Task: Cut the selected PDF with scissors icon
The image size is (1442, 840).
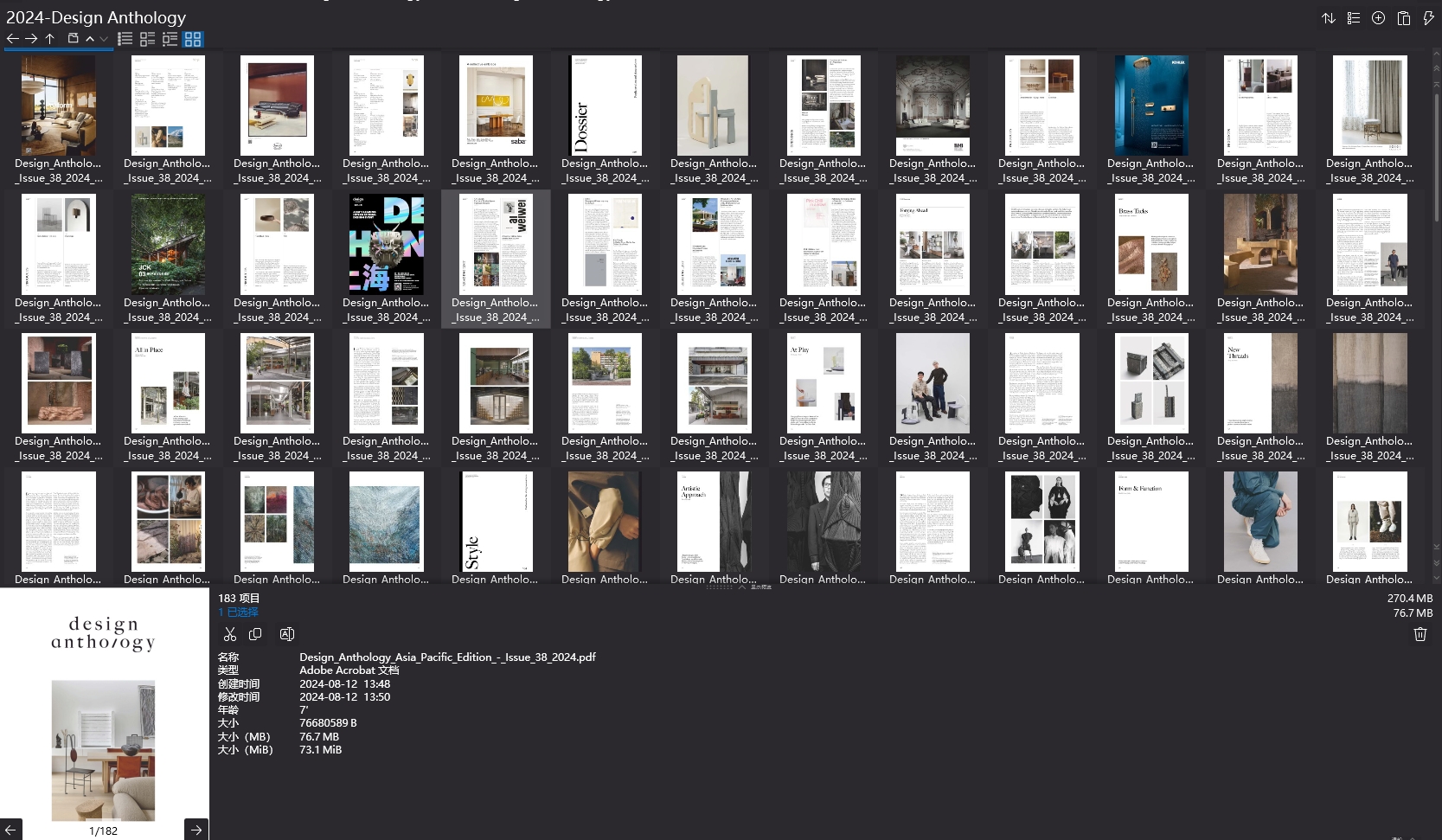Action: pyautogui.click(x=229, y=634)
